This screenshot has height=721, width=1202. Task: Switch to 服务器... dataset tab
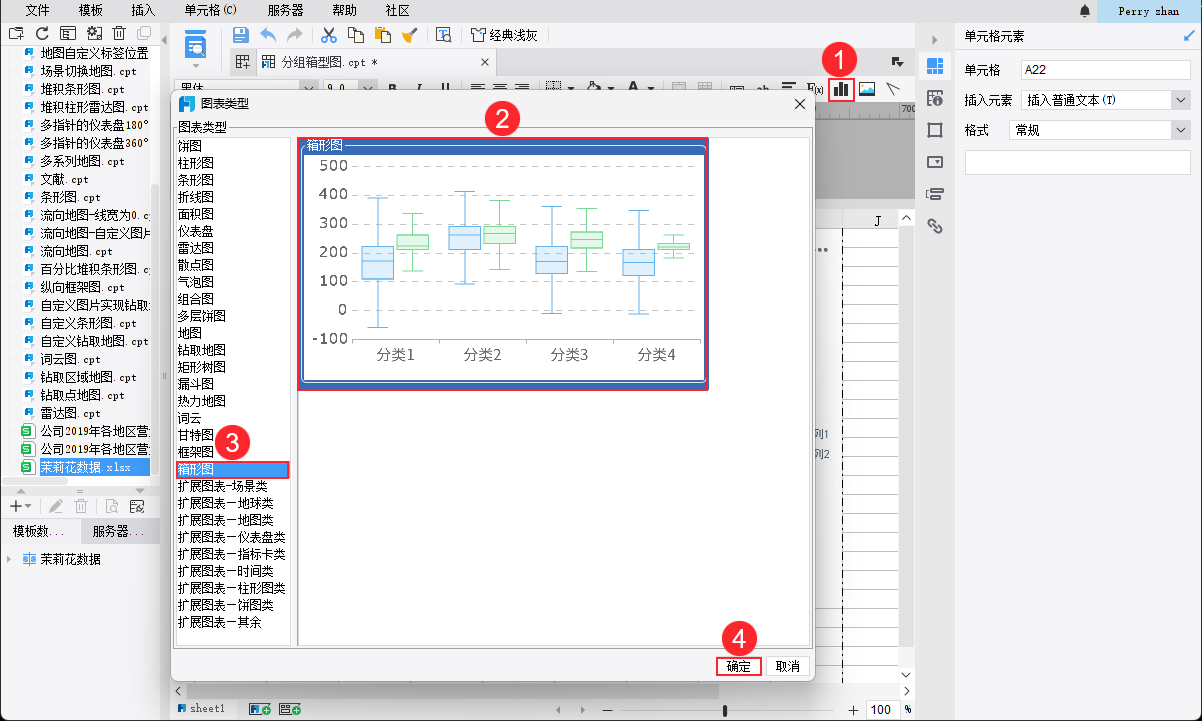point(120,531)
